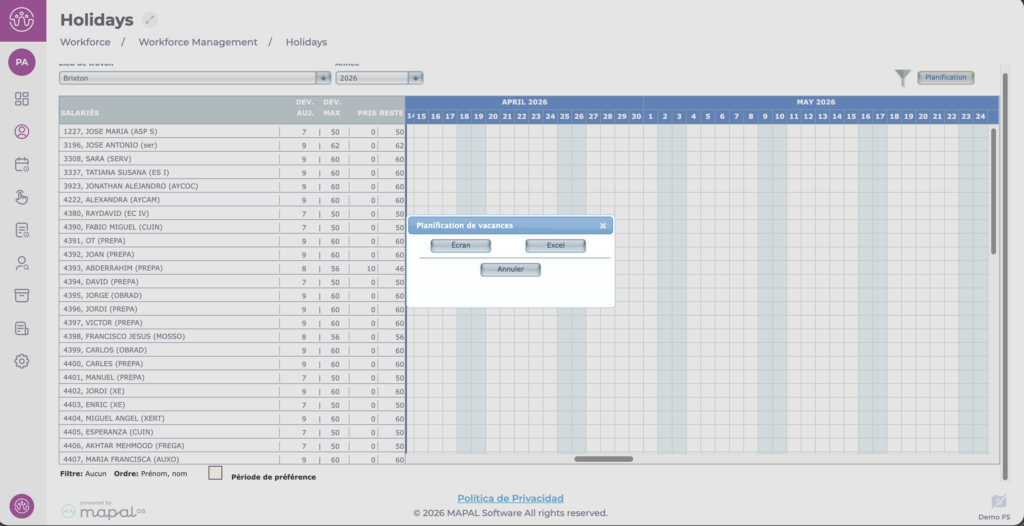This screenshot has width=1024, height=526.
Task: Click the expand icon beside Holidays title
Action: (x=150, y=20)
